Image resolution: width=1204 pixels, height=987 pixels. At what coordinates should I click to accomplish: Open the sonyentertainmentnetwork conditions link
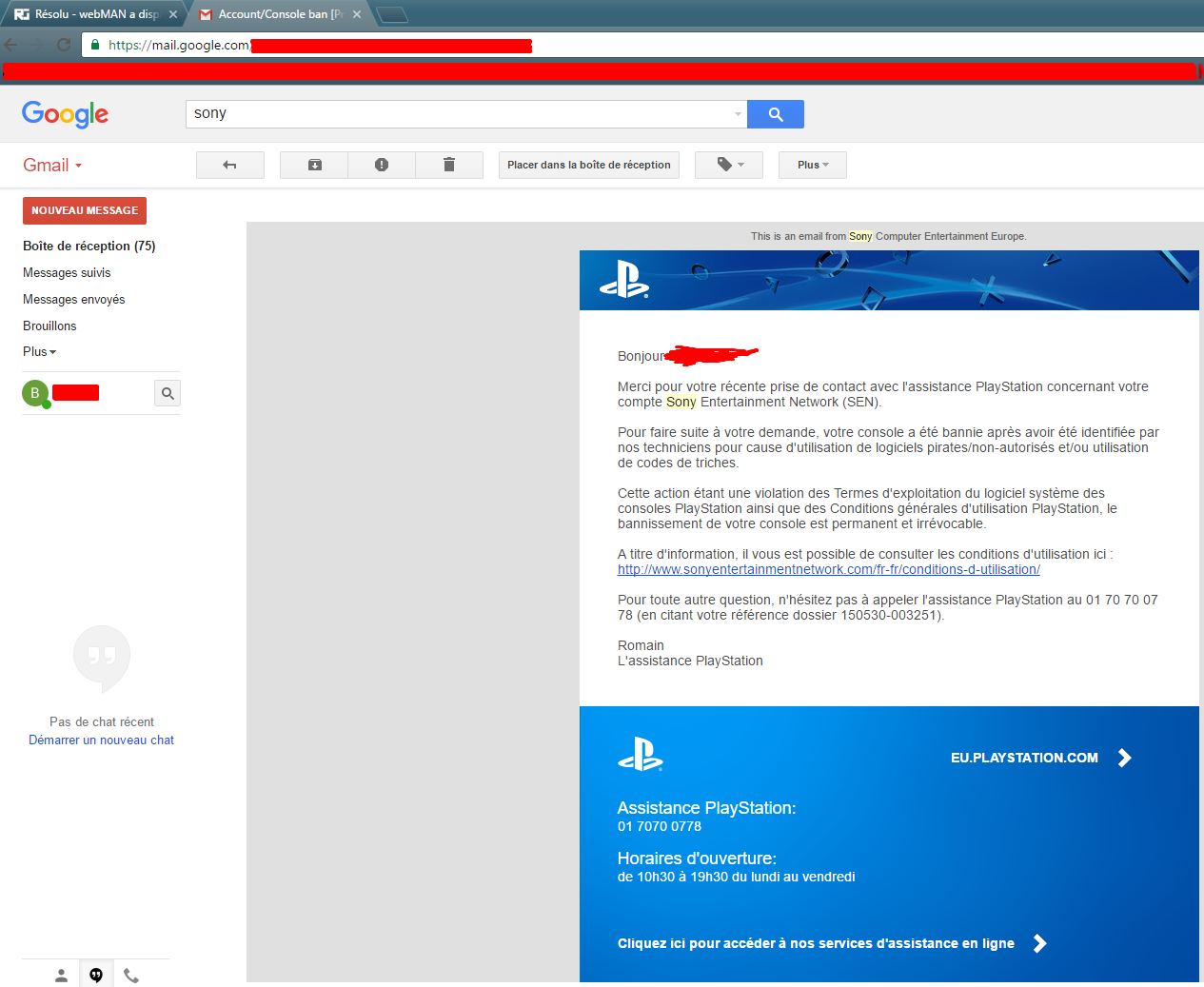(829, 569)
